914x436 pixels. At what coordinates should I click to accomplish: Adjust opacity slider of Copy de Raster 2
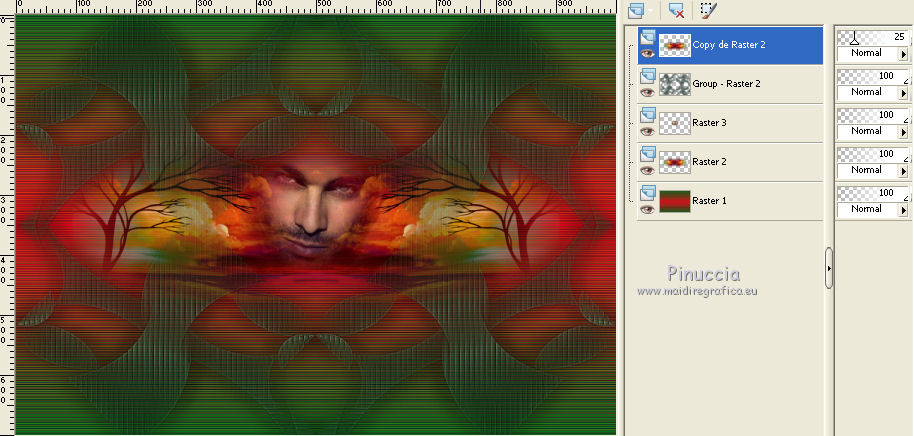(x=873, y=38)
